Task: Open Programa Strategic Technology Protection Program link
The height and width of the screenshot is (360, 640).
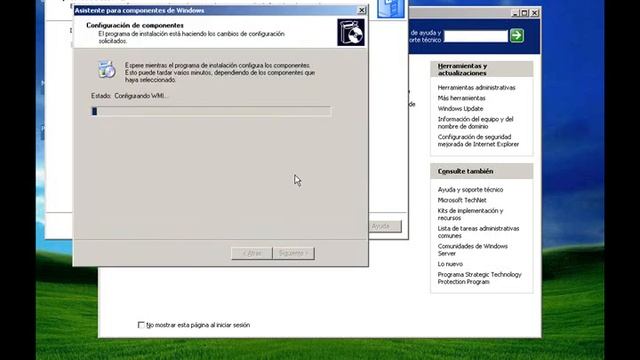Action: pyautogui.click(x=480, y=278)
